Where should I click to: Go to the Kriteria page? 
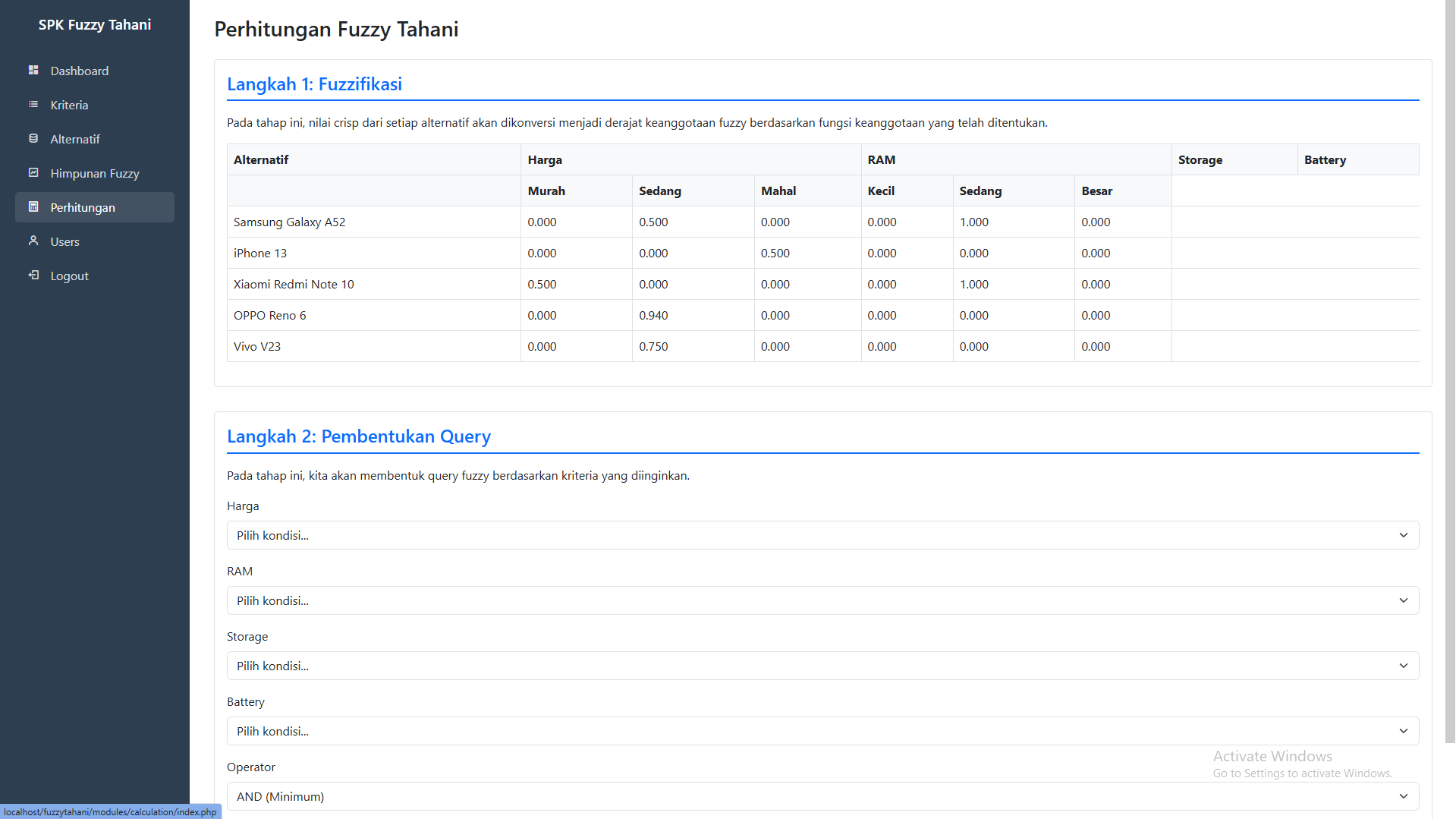[x=95, y=105]
